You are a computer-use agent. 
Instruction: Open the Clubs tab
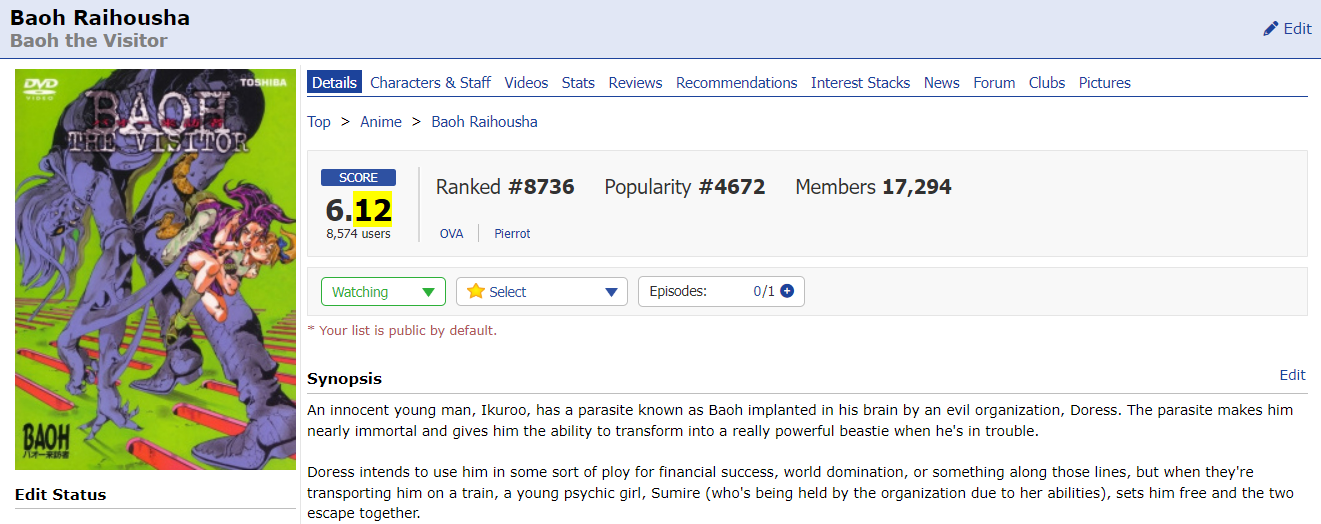pyautogui.click(x=1047, y=83)
